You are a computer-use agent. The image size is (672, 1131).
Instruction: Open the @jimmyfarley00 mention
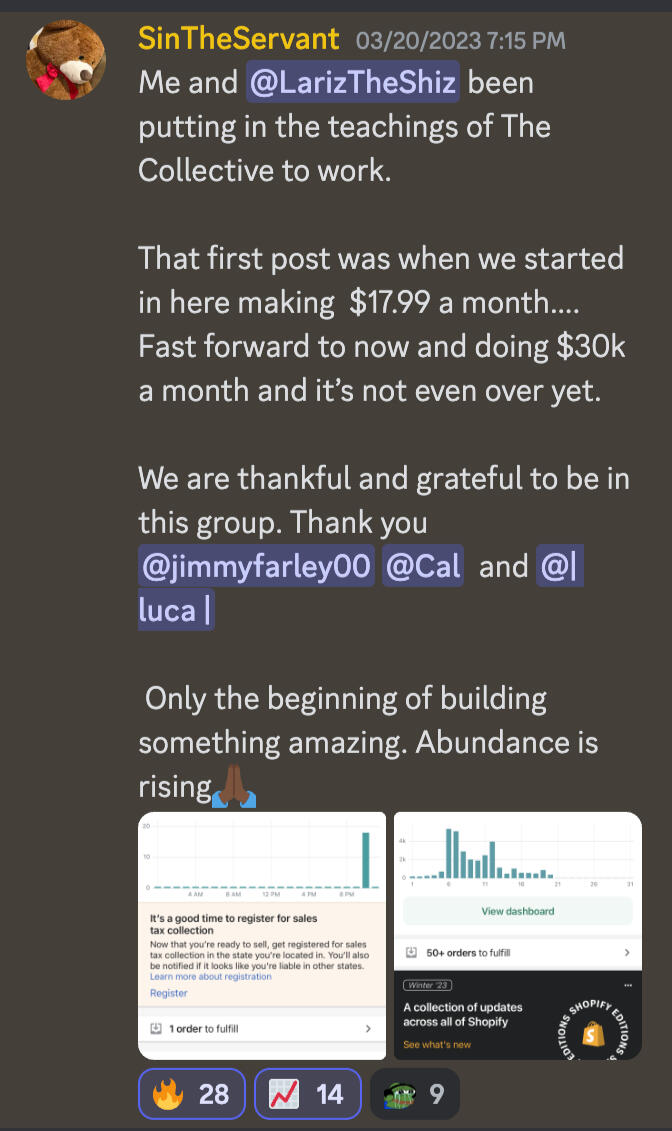click(256, 567)
